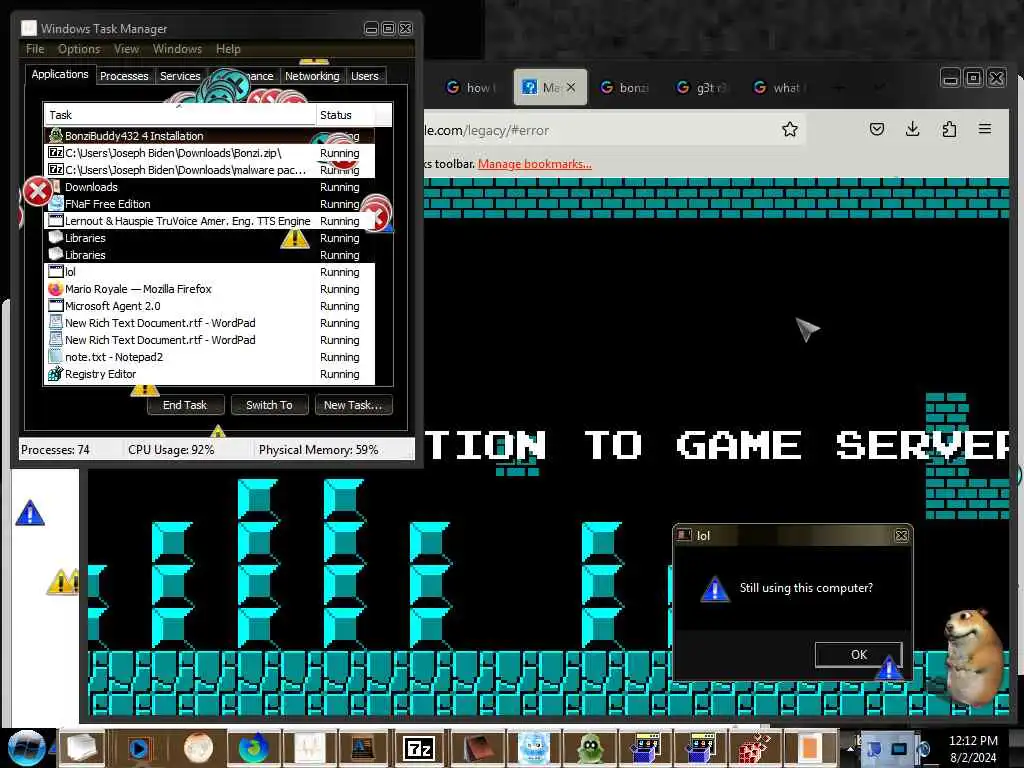Select the Downloads\Bonzi.zip 7-Zip task

210,153
